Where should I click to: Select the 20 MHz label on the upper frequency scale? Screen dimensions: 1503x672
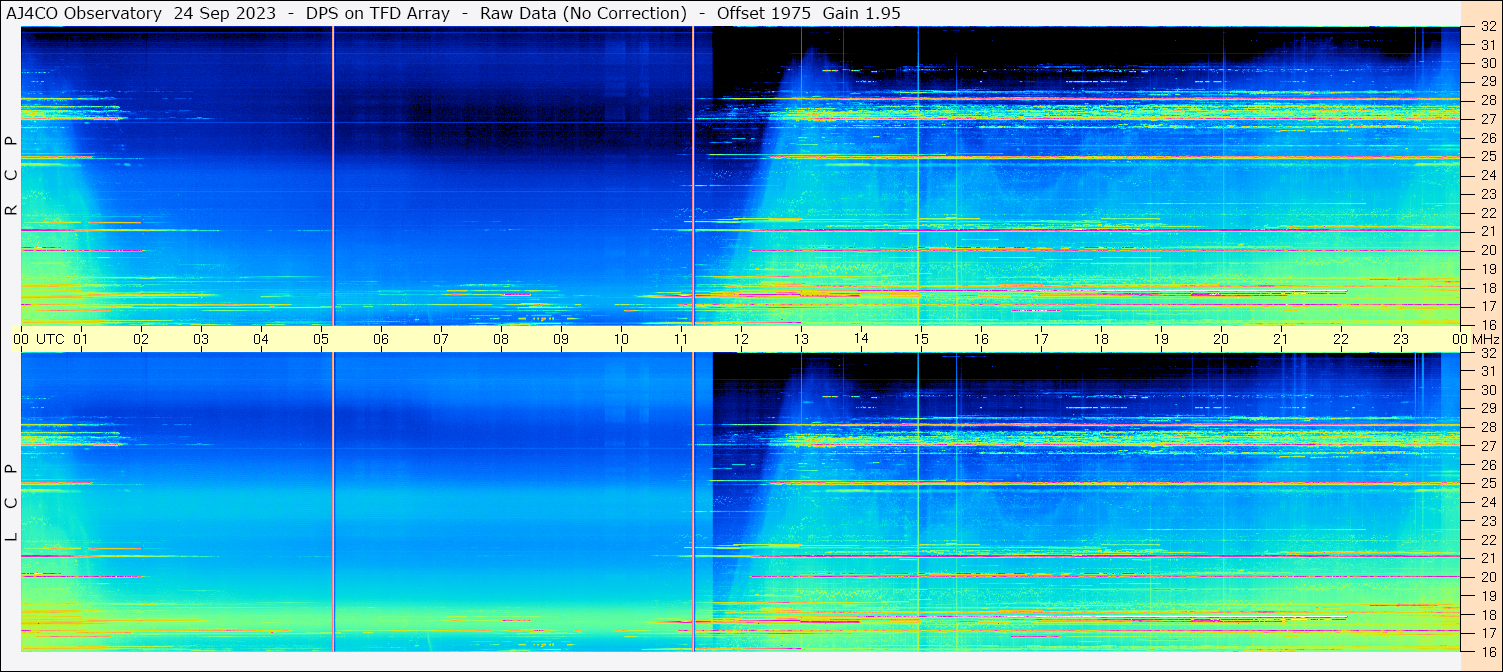(x=1487, y=250)
